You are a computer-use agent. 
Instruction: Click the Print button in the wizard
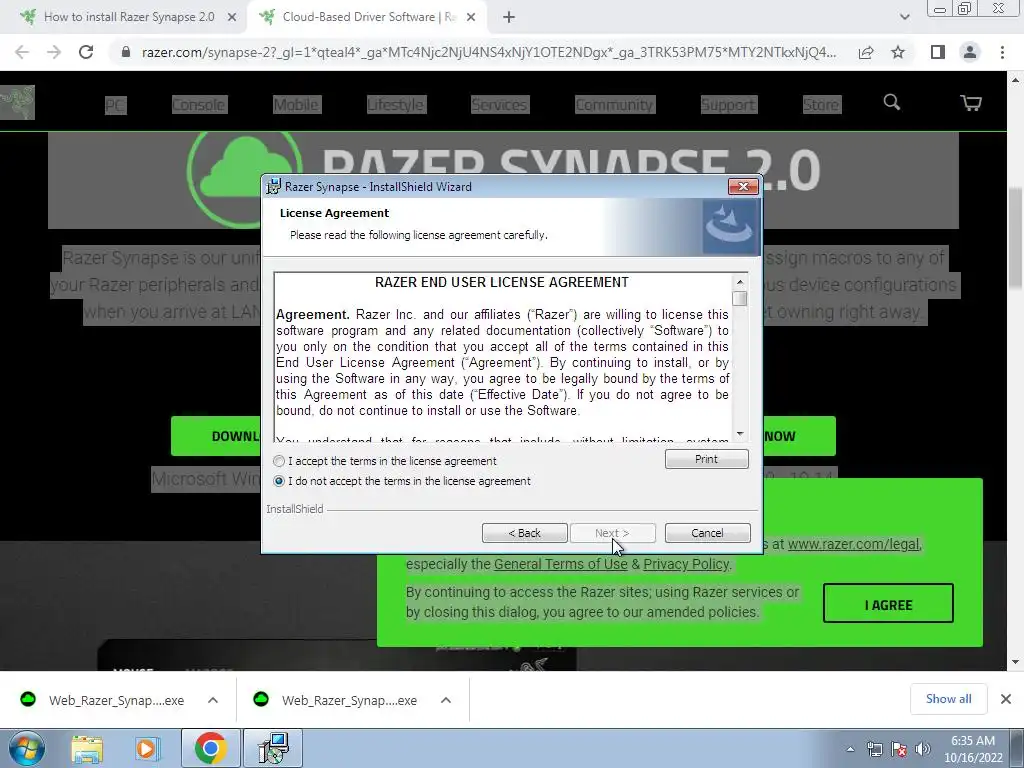707,459
